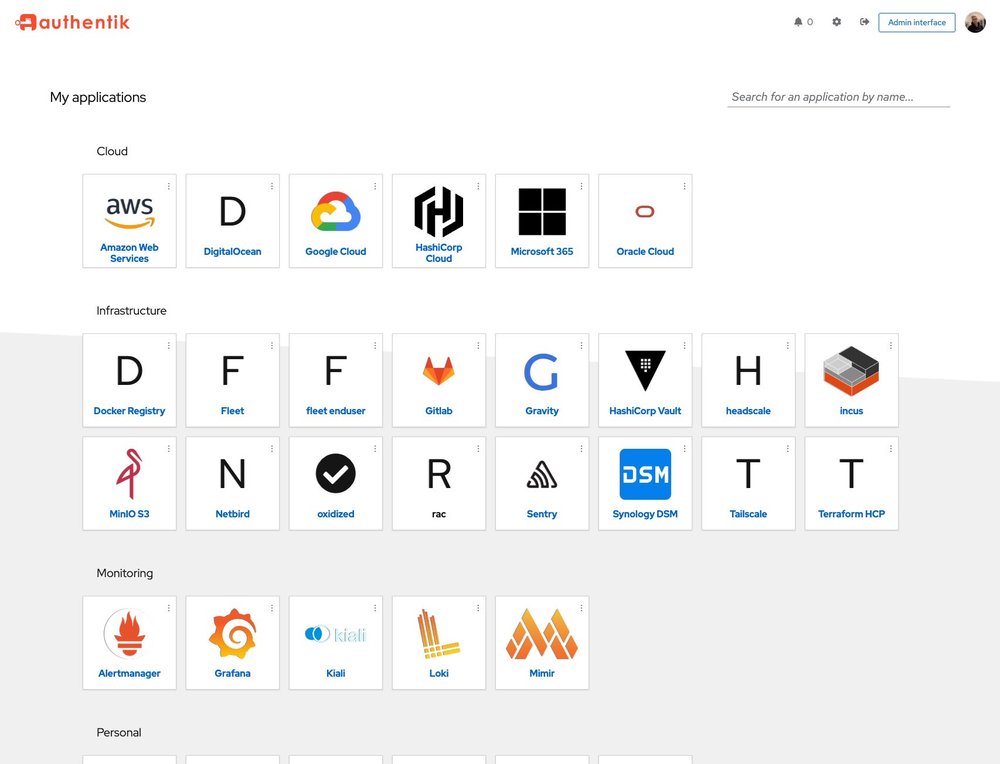Open the user avatar picture
This screenshot has height=764, width=1000.
pyautogui.click(x=975, y=22)
